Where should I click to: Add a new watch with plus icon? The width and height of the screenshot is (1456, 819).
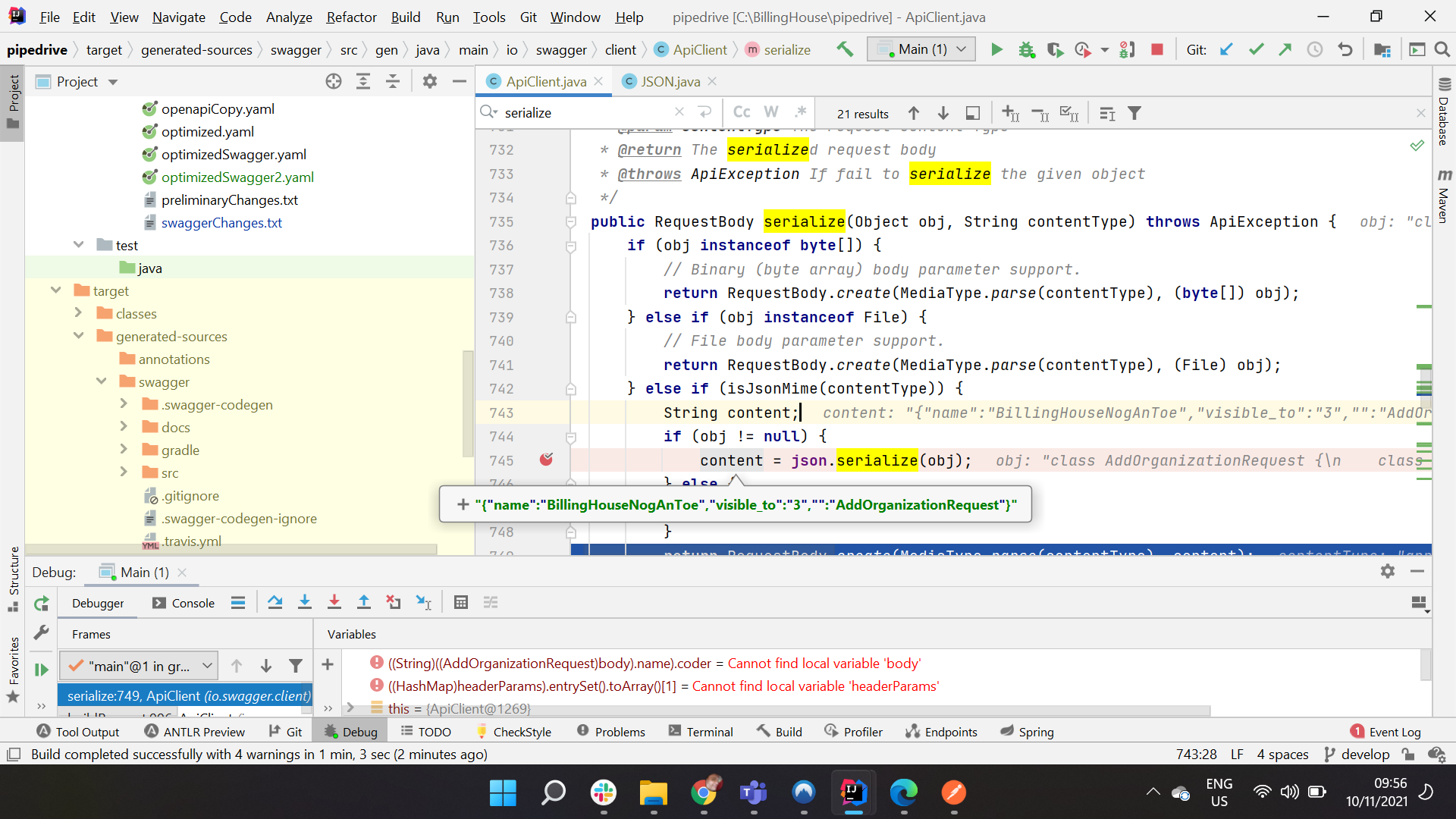pos(328,665)
